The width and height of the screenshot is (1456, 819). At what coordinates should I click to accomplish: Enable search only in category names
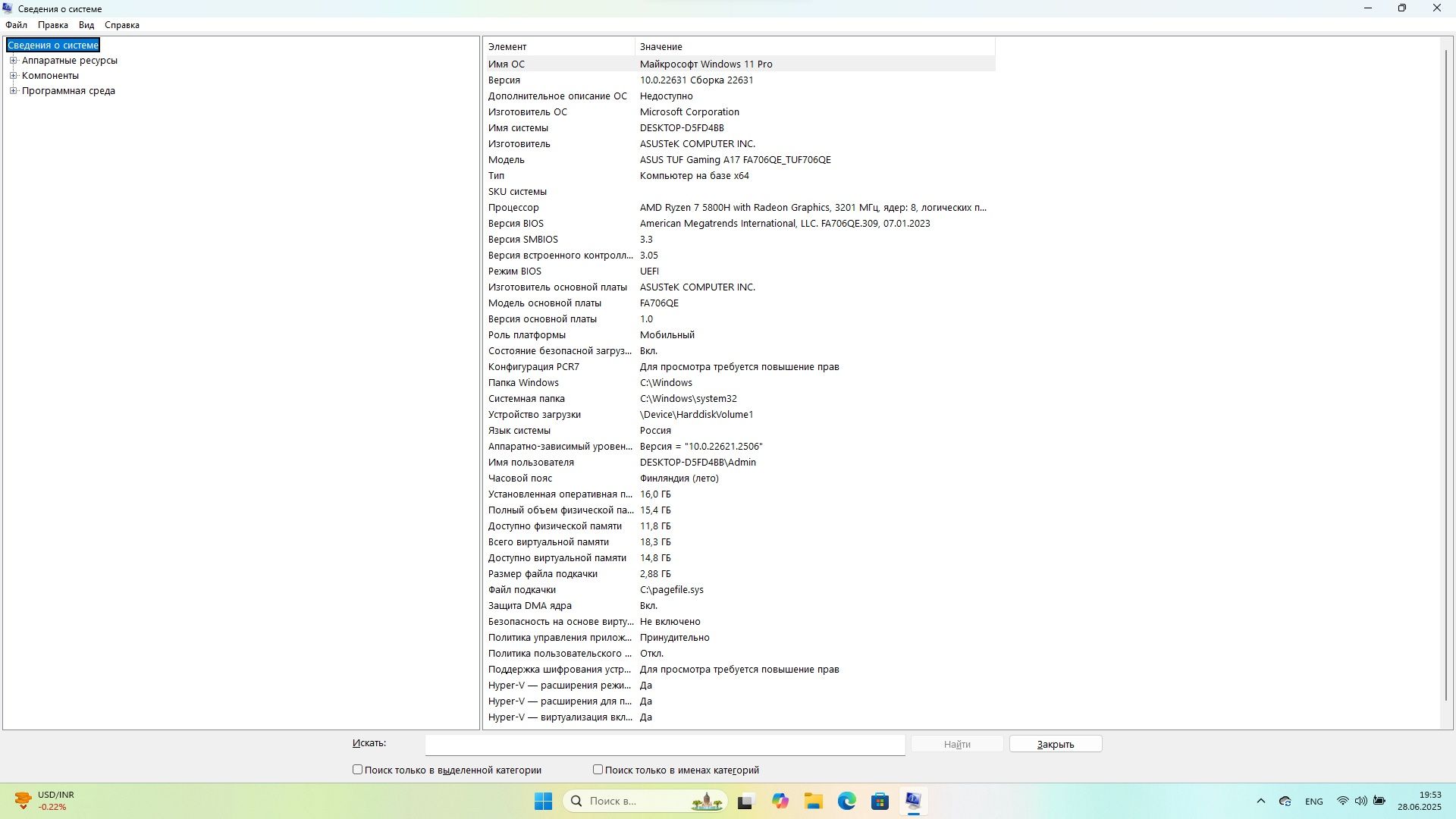598,770
